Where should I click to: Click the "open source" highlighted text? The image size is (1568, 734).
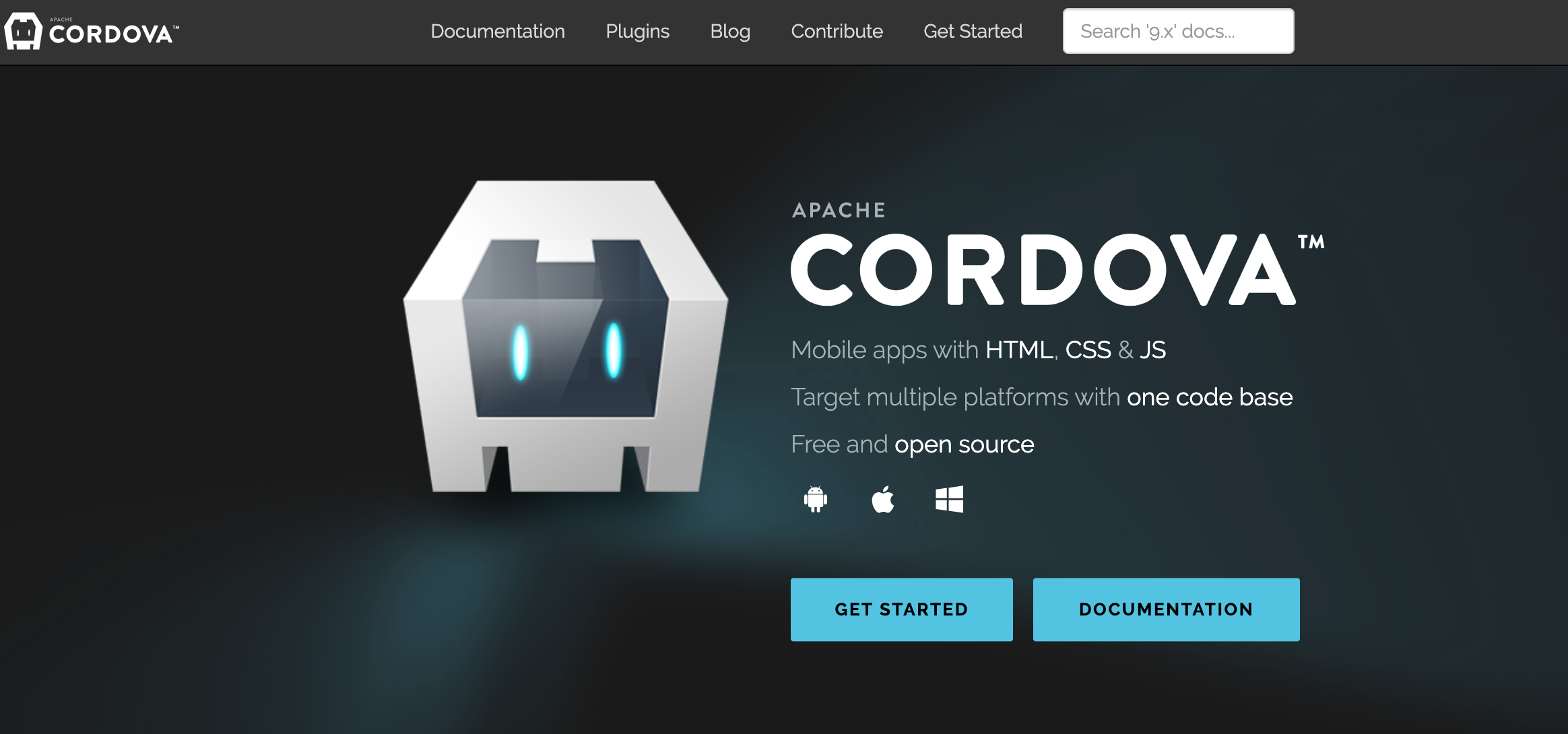point(964,444)
